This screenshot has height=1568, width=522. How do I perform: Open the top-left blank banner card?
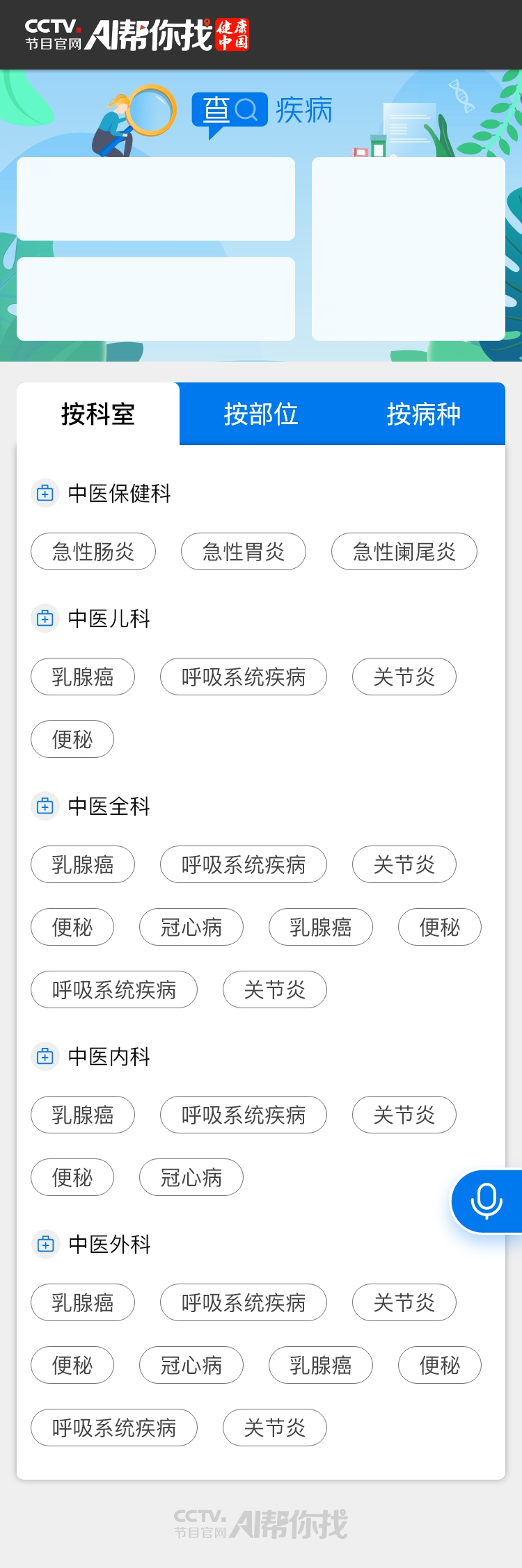[156, 199]
